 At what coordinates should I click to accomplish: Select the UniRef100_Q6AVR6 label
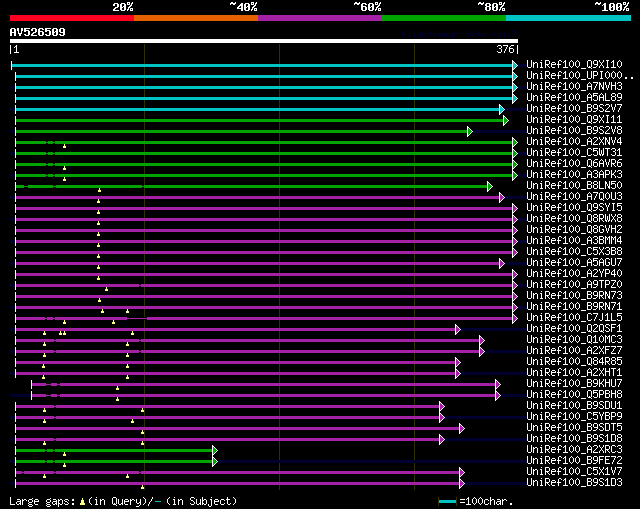[x=574, y=164]
